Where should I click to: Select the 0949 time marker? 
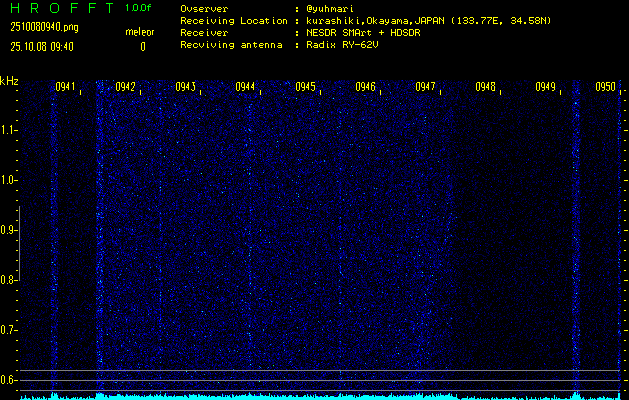tap(545, 87)
